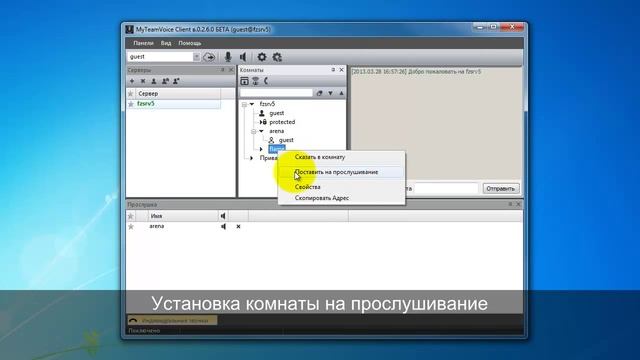Click the chat welcome message on fzsrv5
Image resolution: width=640 pixels, height=360 pixels.
coord(416,72)
